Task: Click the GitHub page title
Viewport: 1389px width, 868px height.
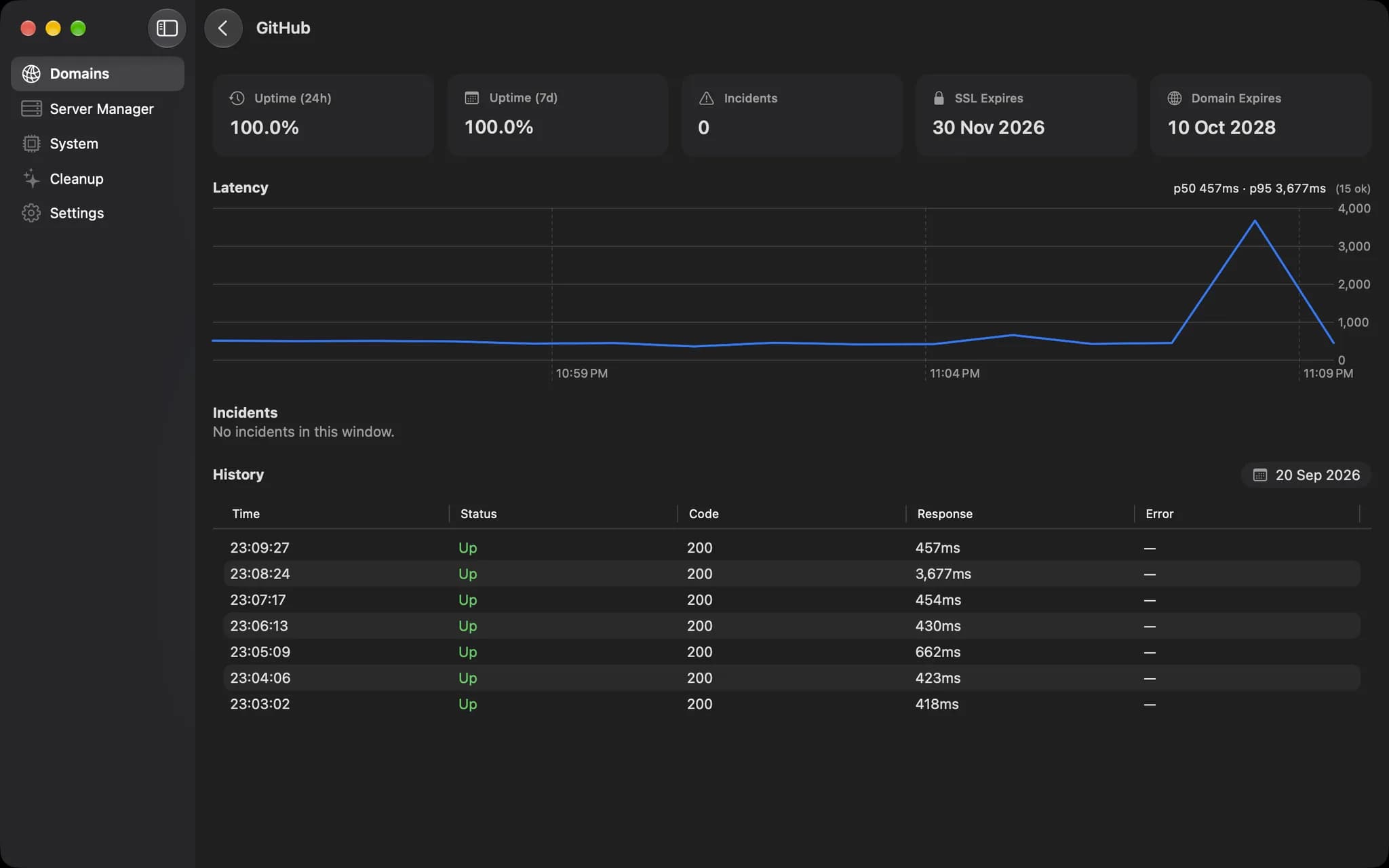Action: [x=283, y=28]
